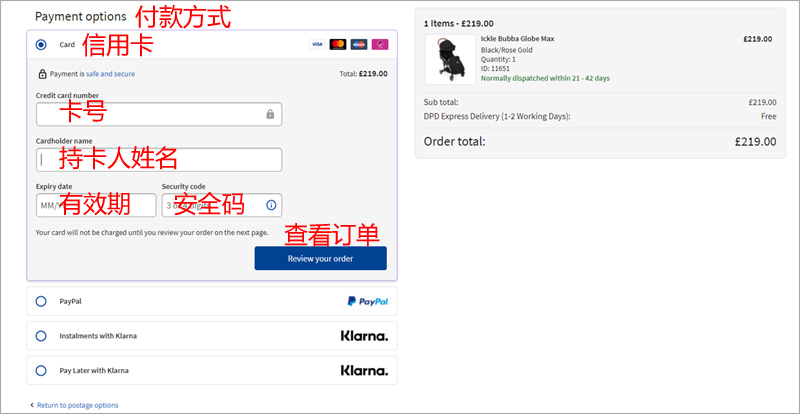Click the ID: 11651 text
800x414 pixels.
coord(495,68)
